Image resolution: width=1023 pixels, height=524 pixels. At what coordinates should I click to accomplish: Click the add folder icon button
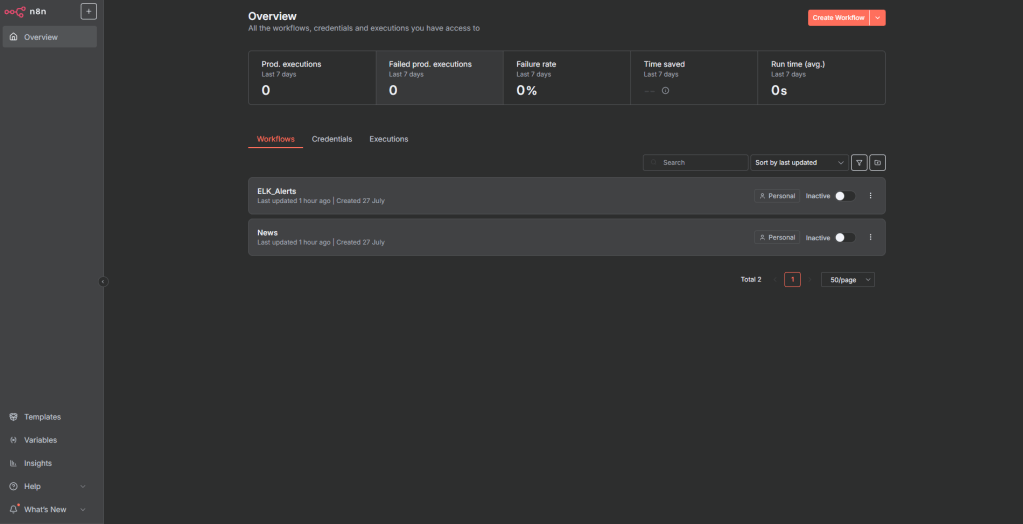coord(877,162)
